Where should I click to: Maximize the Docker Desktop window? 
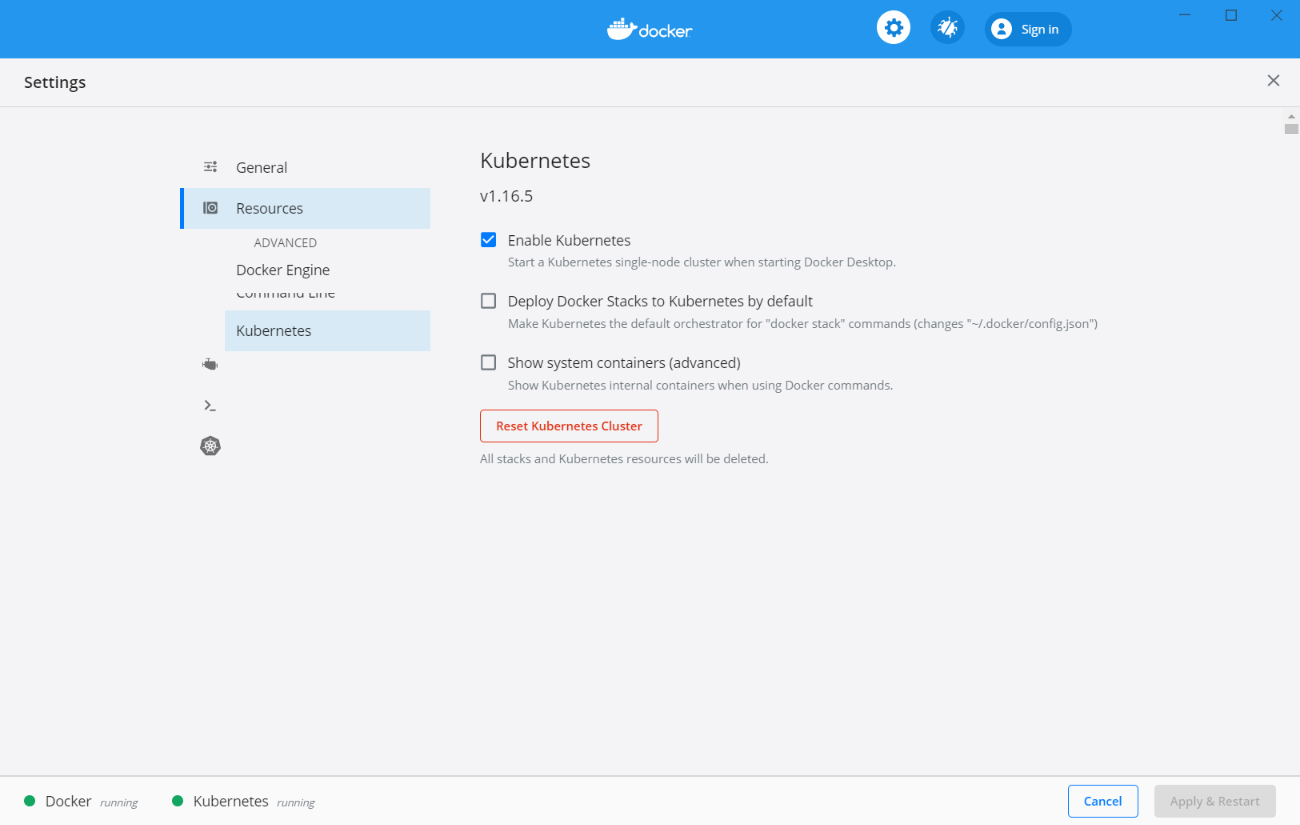point(1231,15)
